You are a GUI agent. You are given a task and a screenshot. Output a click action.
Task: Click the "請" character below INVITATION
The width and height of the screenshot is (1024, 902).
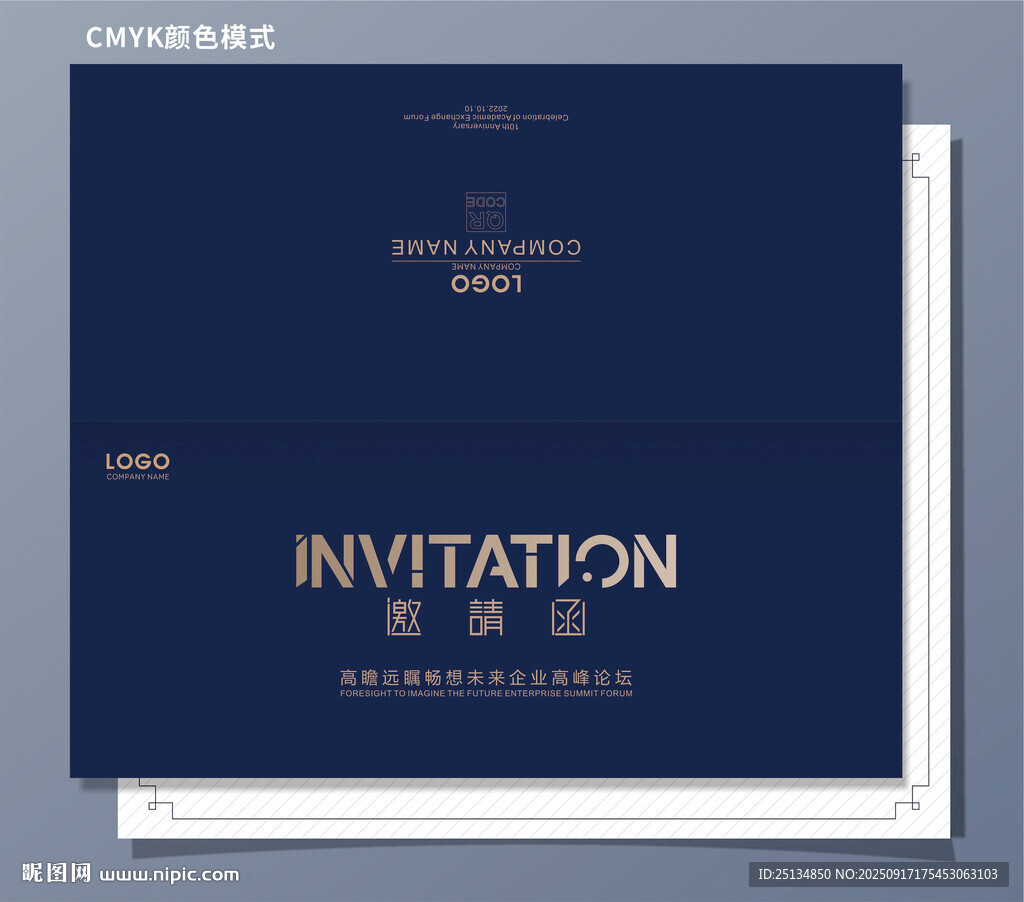[x=487, y=617]
